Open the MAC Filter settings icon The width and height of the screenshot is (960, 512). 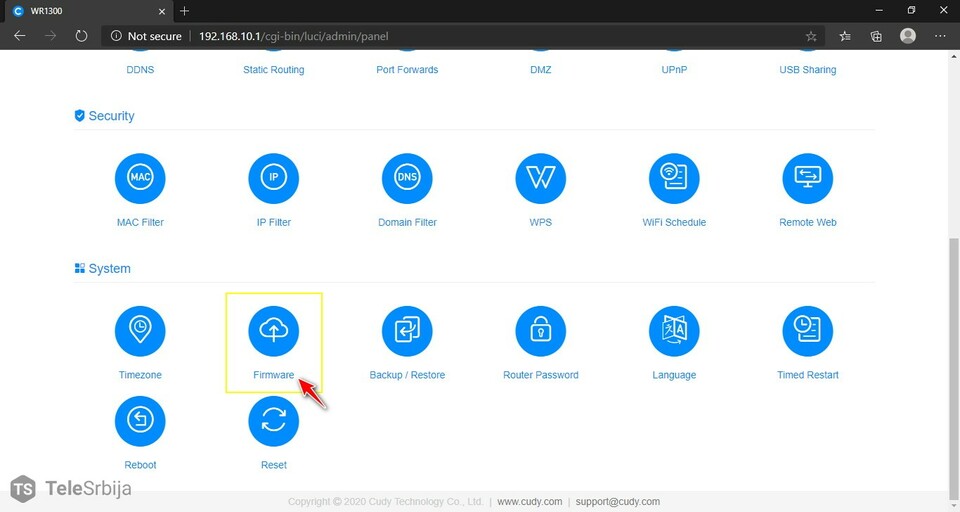click(140, 179)
